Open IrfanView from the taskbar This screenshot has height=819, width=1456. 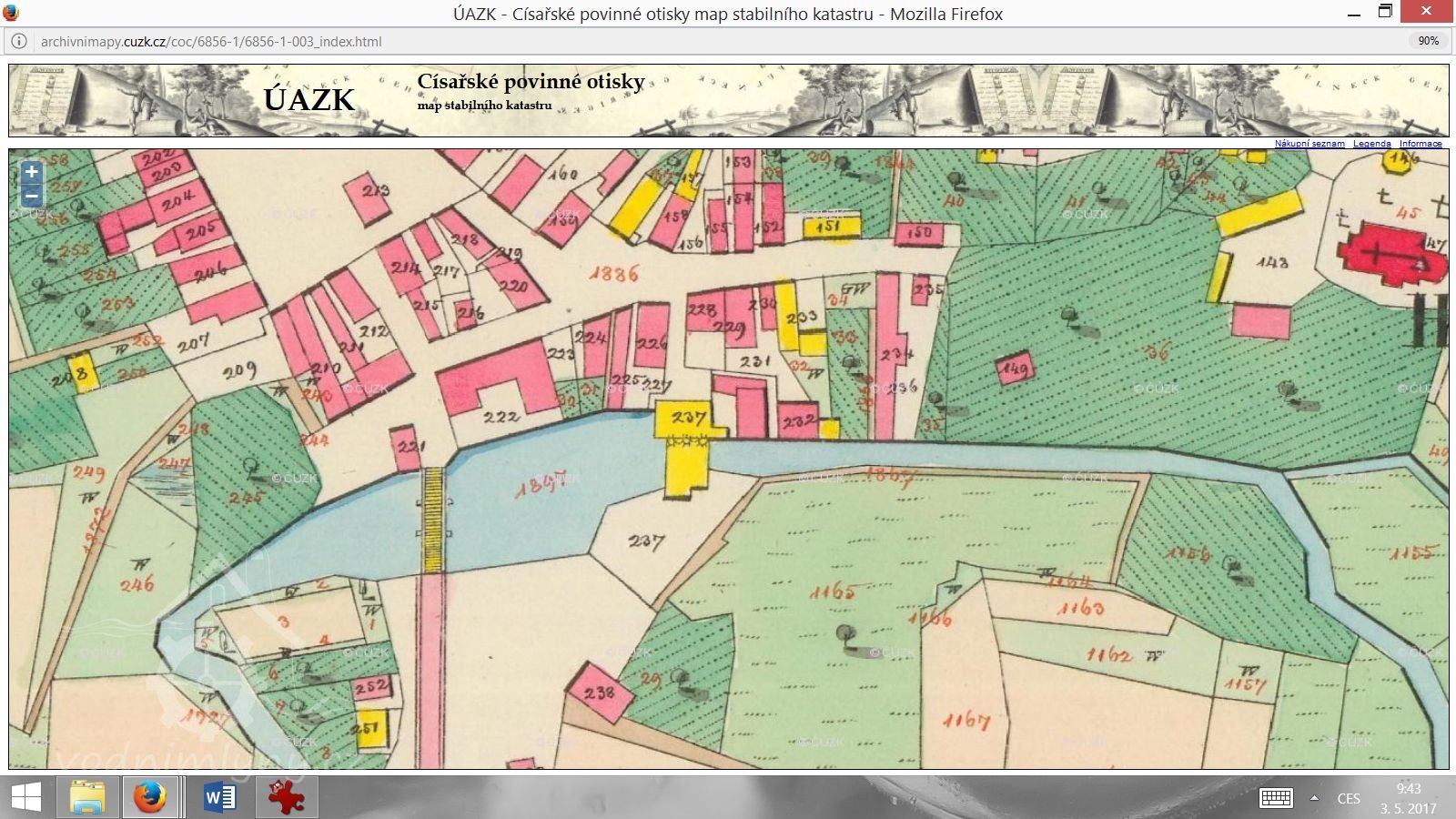tap(287, 798)
